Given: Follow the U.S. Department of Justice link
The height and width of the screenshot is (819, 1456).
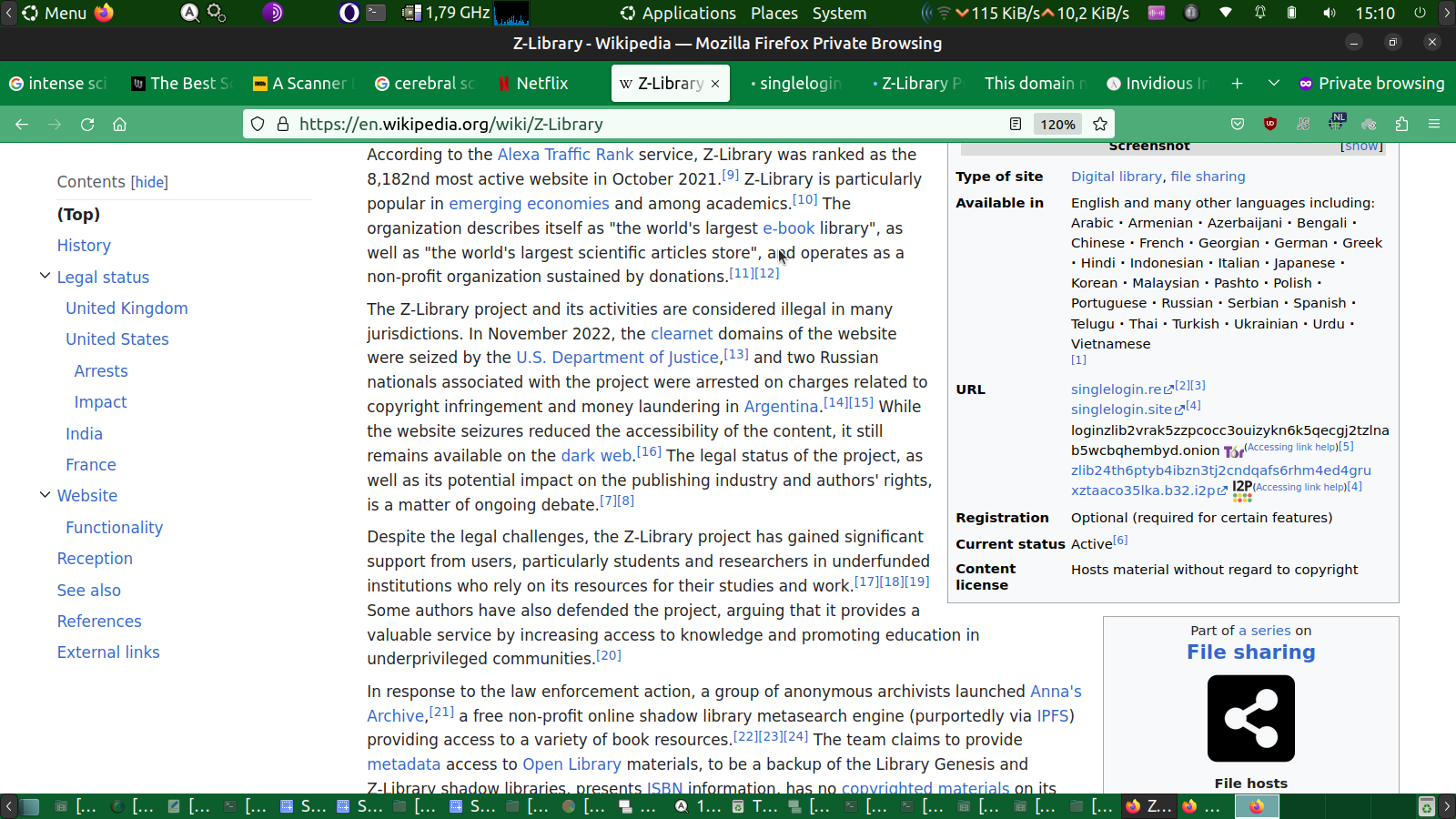Looking at the screenshot, I should point(617,358).
